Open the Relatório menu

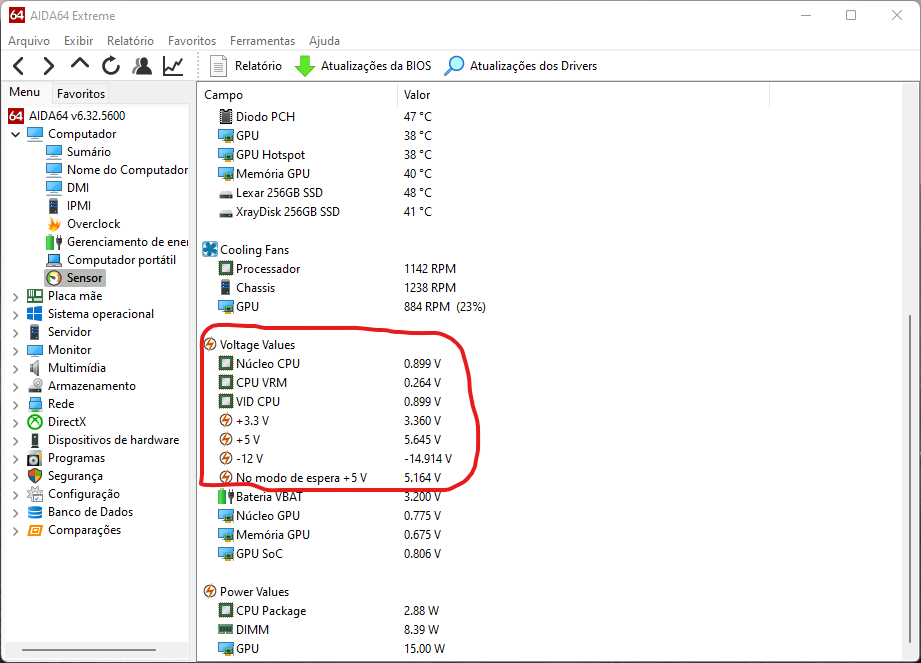(130, 41)
